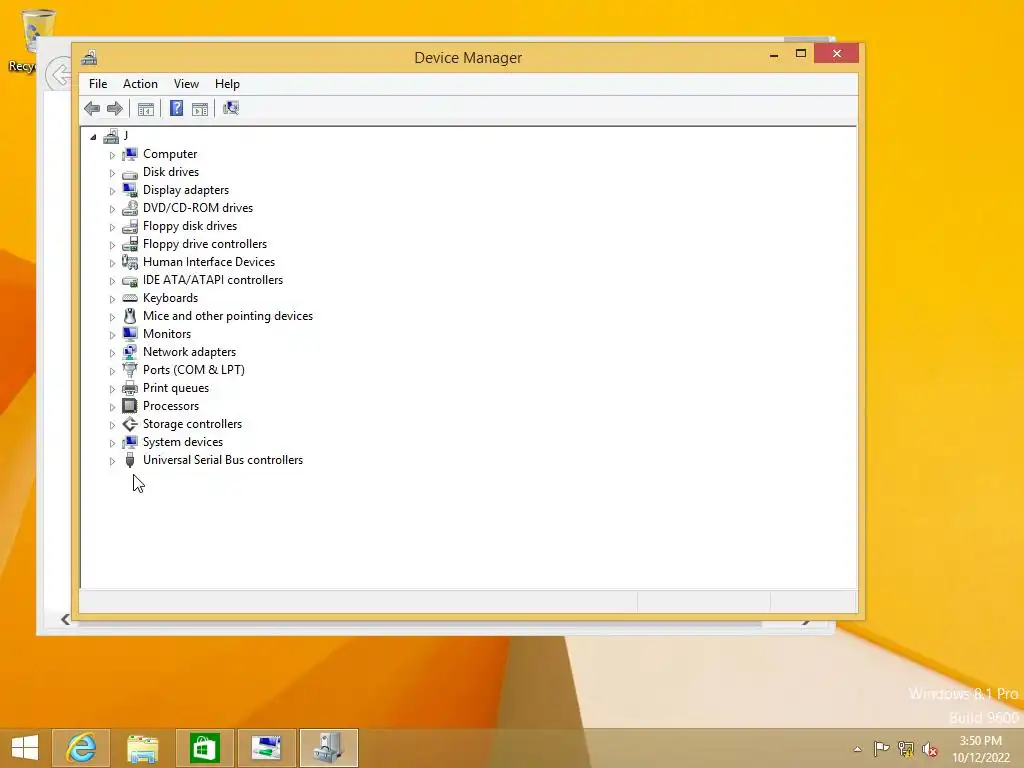Click the "System devices" label

pyautogui.click(x=183, y=442)
